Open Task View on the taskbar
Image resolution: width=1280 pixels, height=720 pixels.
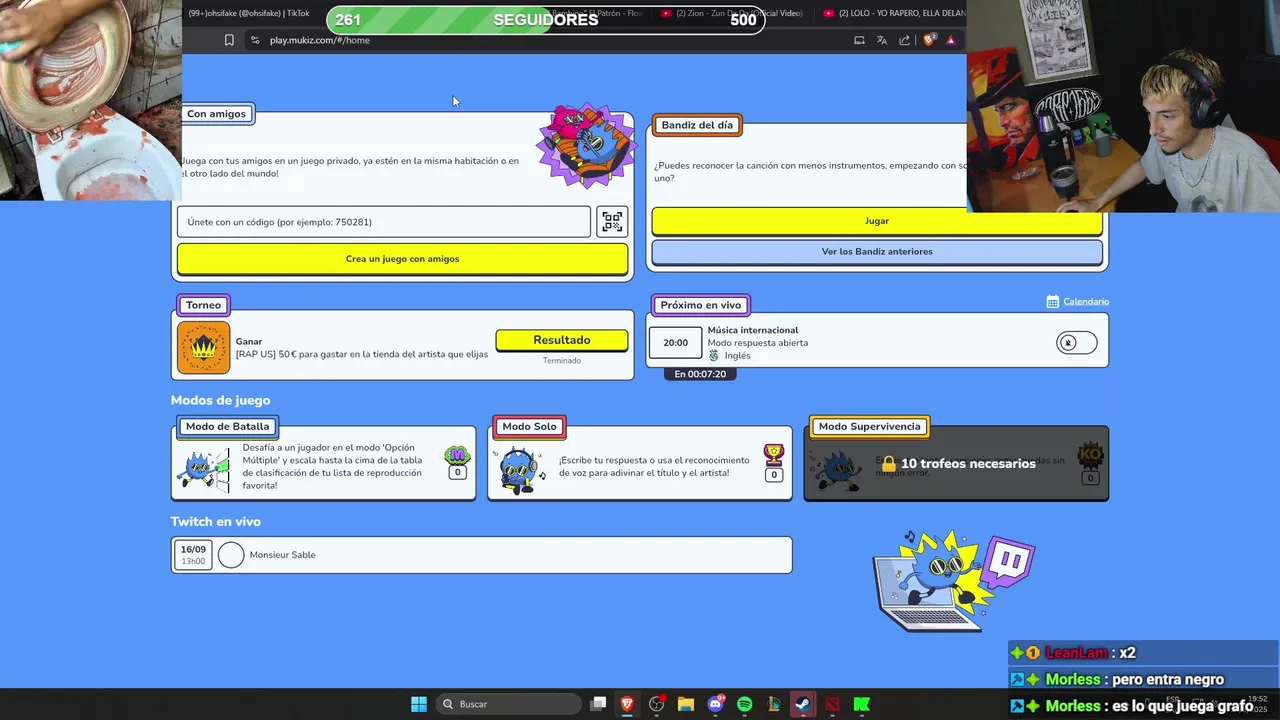[598, 704]
